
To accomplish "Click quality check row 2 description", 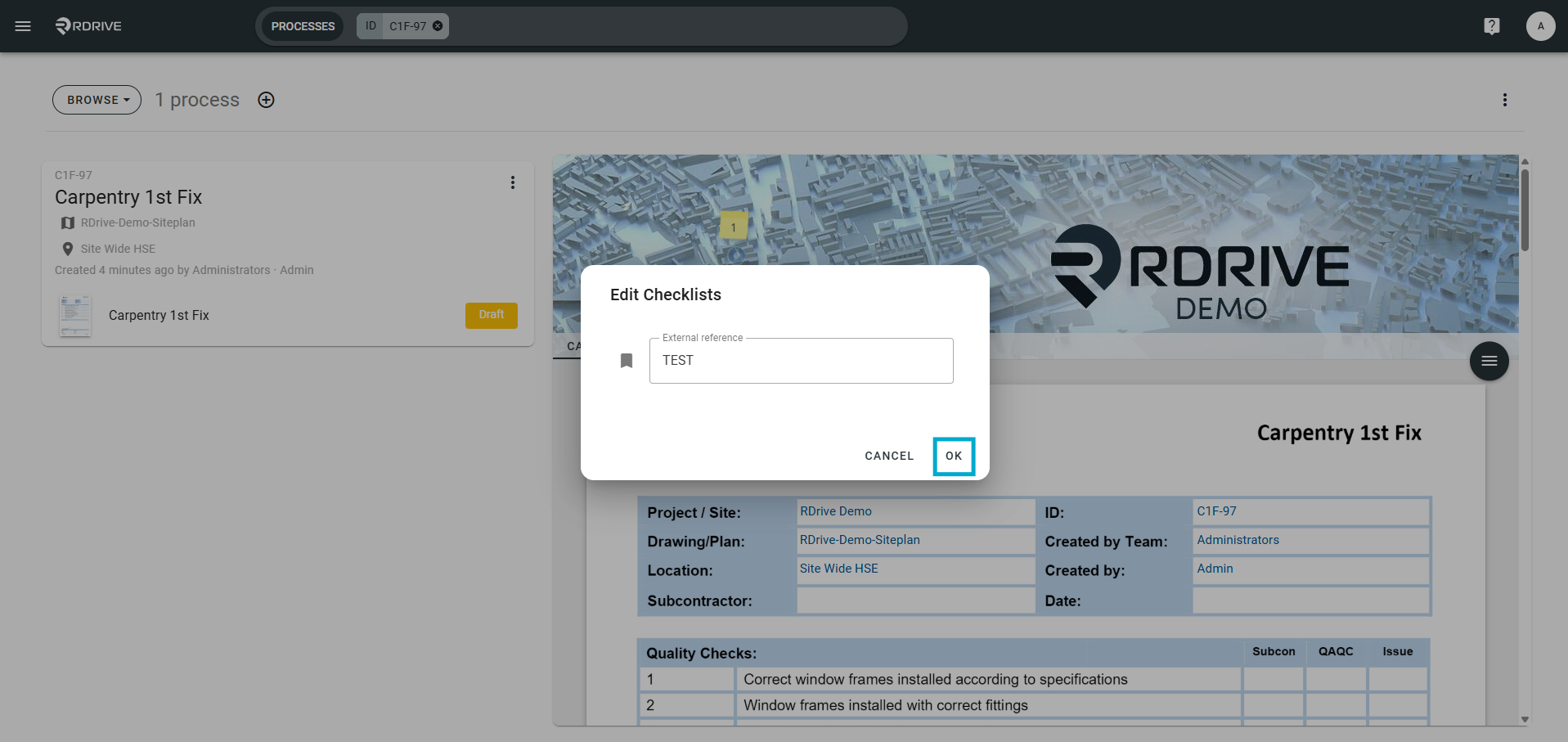I will 886,705.
